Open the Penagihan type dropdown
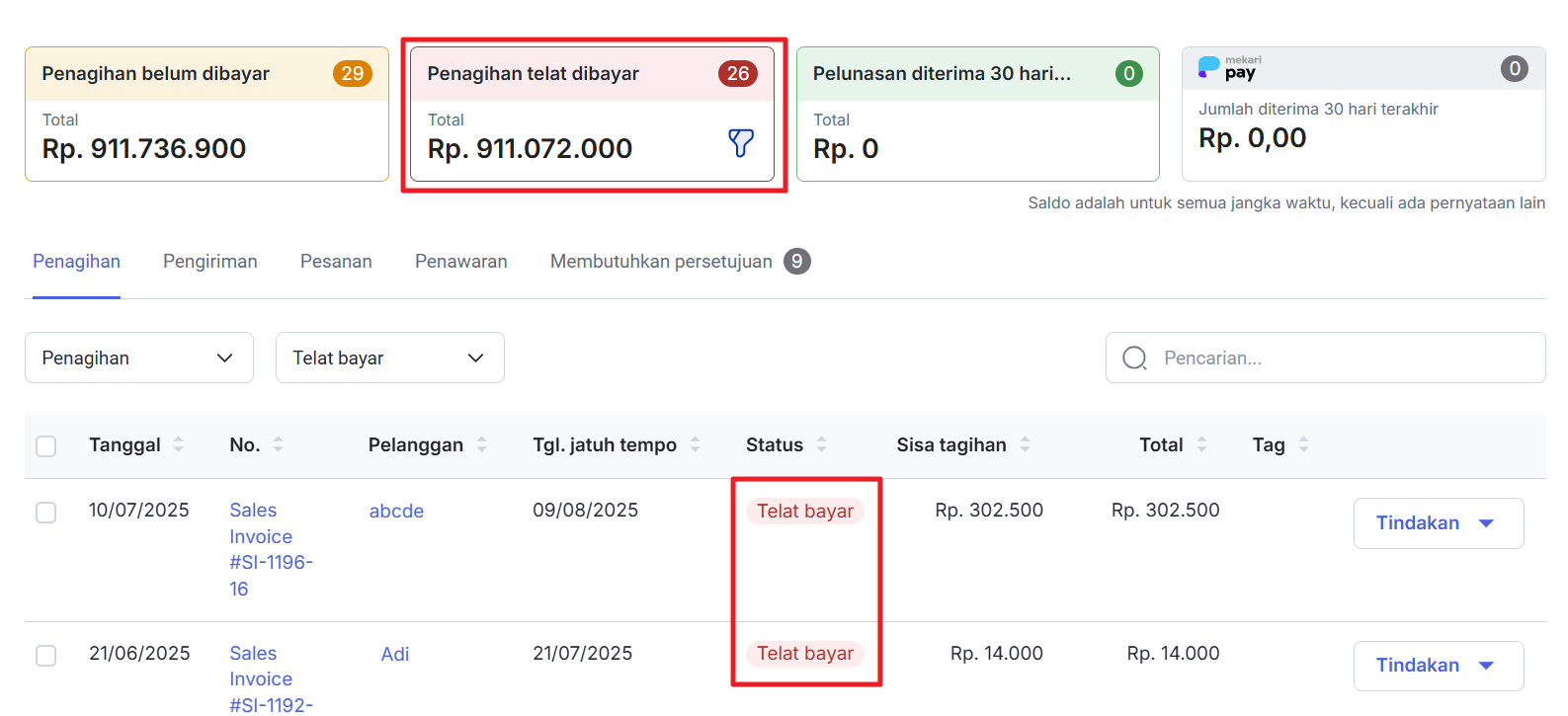 tap(138, 358)
